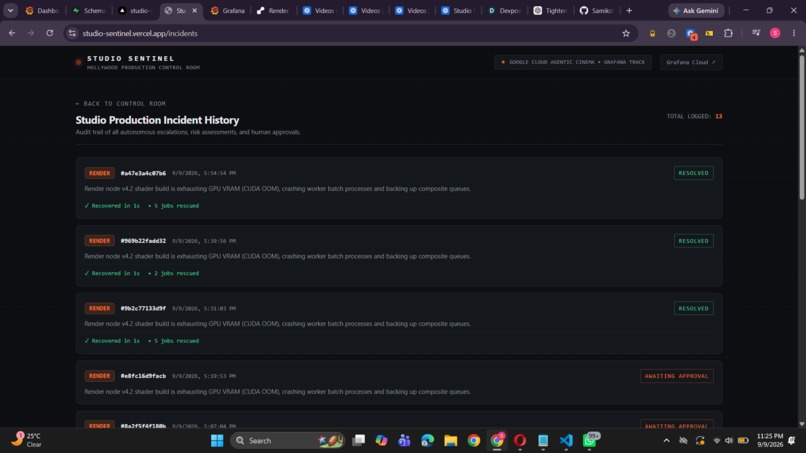Open Task View from the taskbar
Viewport: 806px width, 453px height.
click(x=358, y=441)
